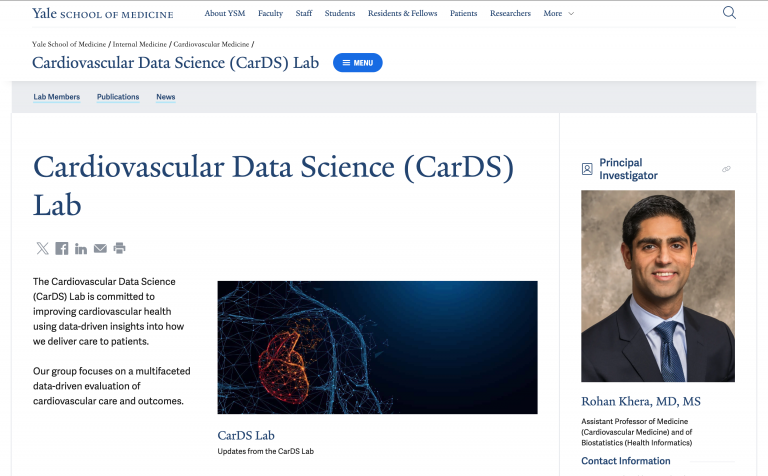Expand the More dropdown in navigation
Screen dimensions: 768x476
[558, 13]
